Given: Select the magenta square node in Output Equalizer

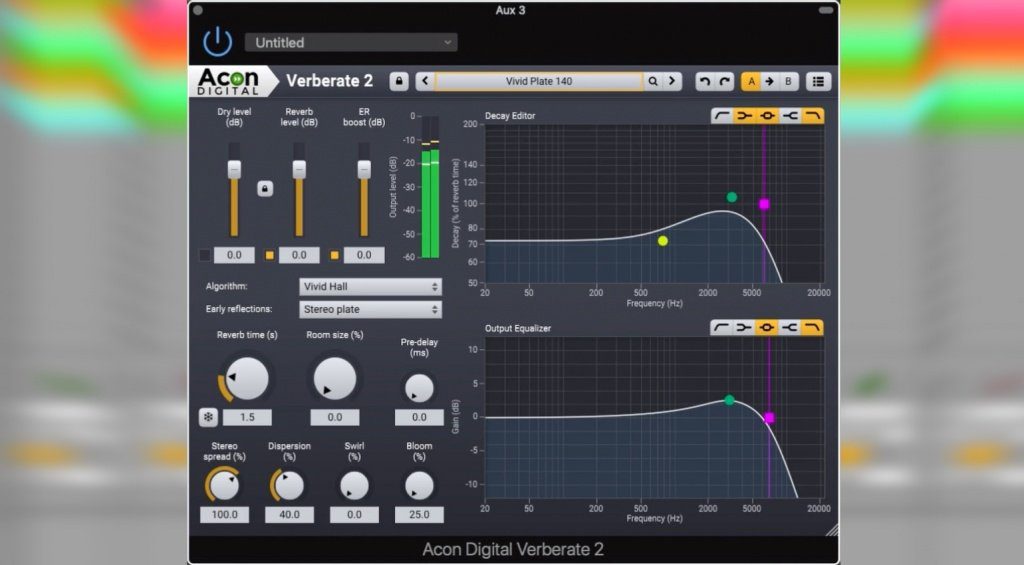Looking at the screenshot, I should [x=769, y=417].
